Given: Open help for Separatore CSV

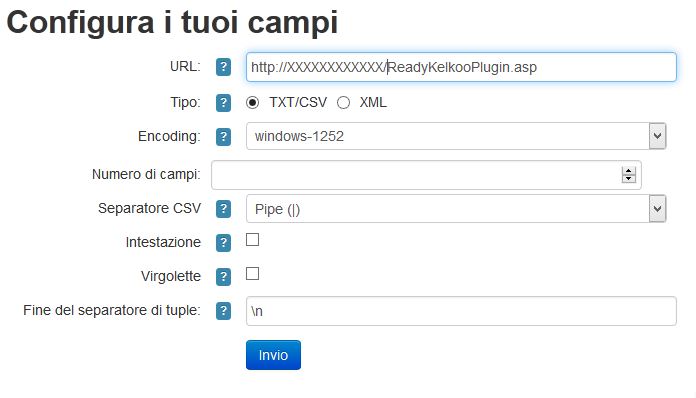Looking at the screenshot, I should click(x=223, y=209).
